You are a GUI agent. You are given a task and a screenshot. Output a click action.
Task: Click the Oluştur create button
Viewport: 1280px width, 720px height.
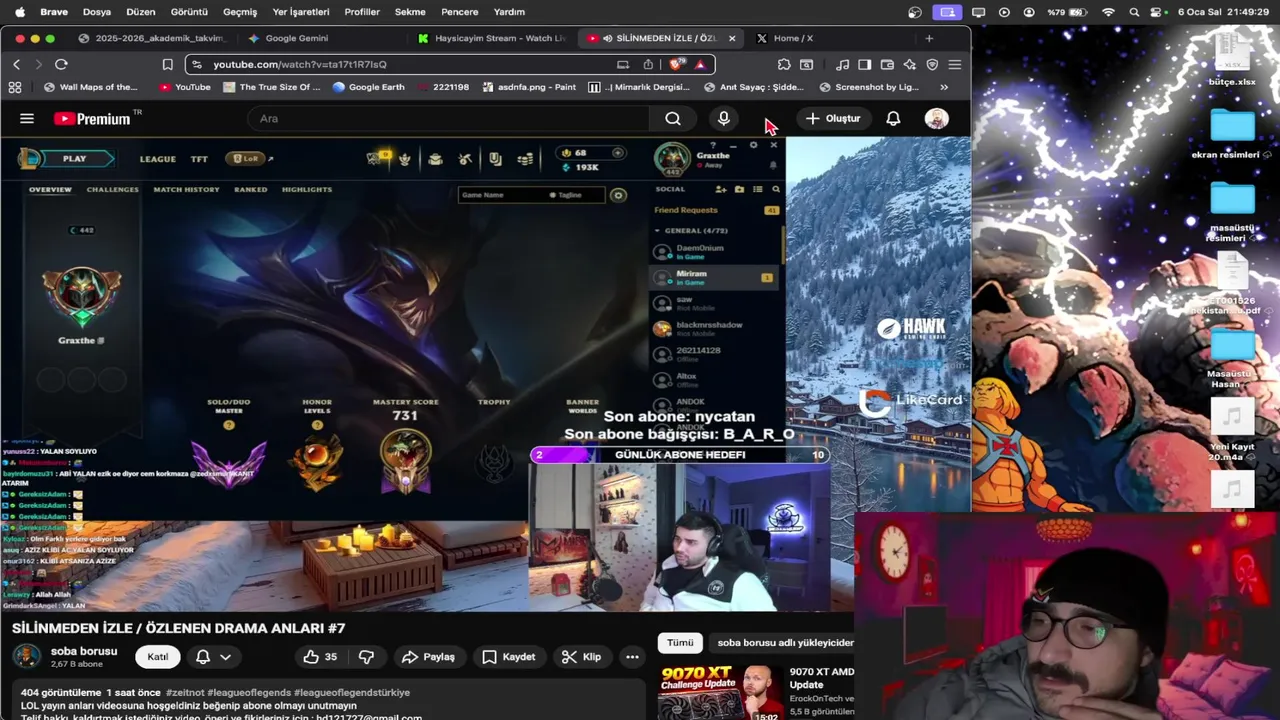pyautogui.click(x=833, y=118)
